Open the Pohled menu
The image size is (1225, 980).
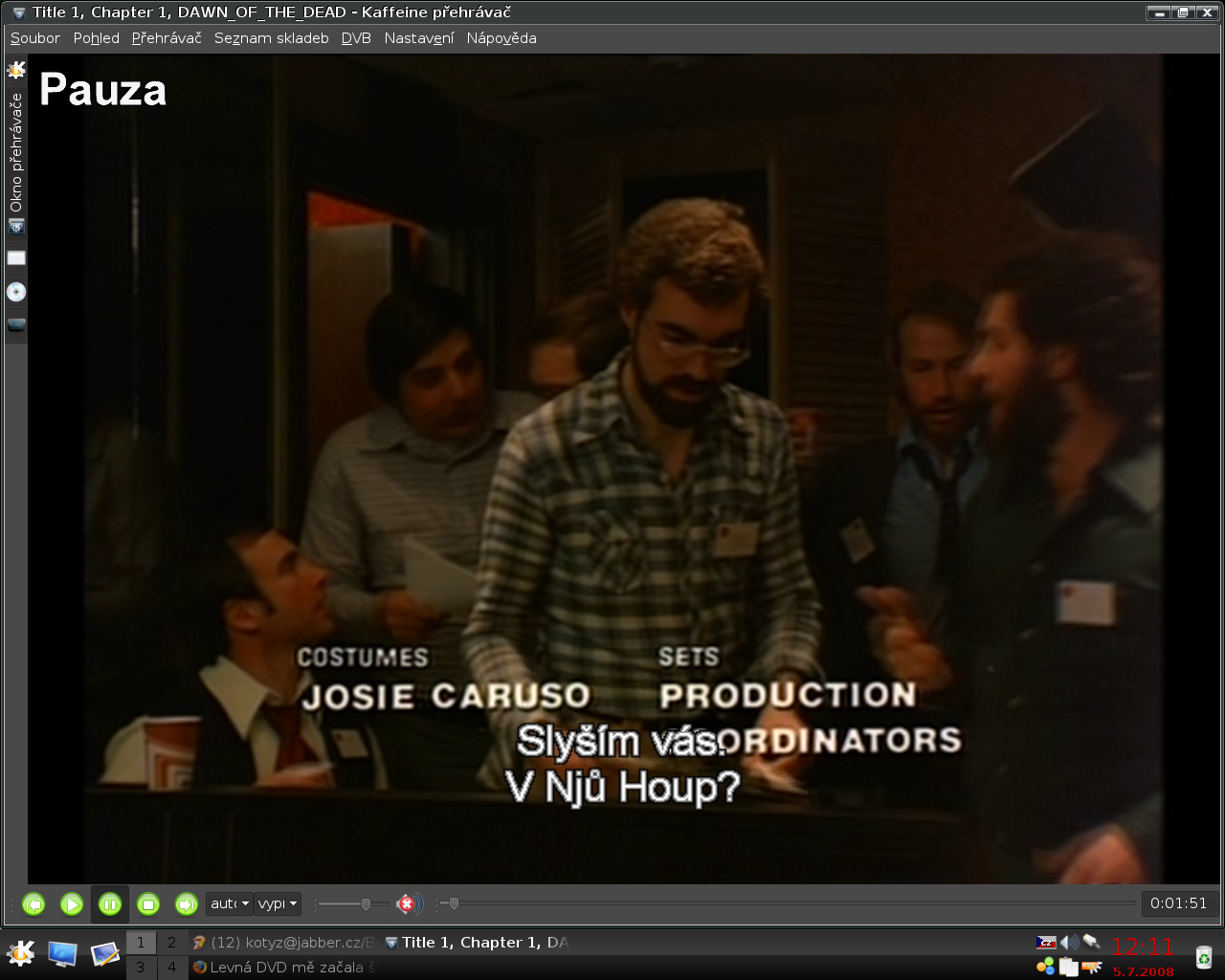pos(97,38)
